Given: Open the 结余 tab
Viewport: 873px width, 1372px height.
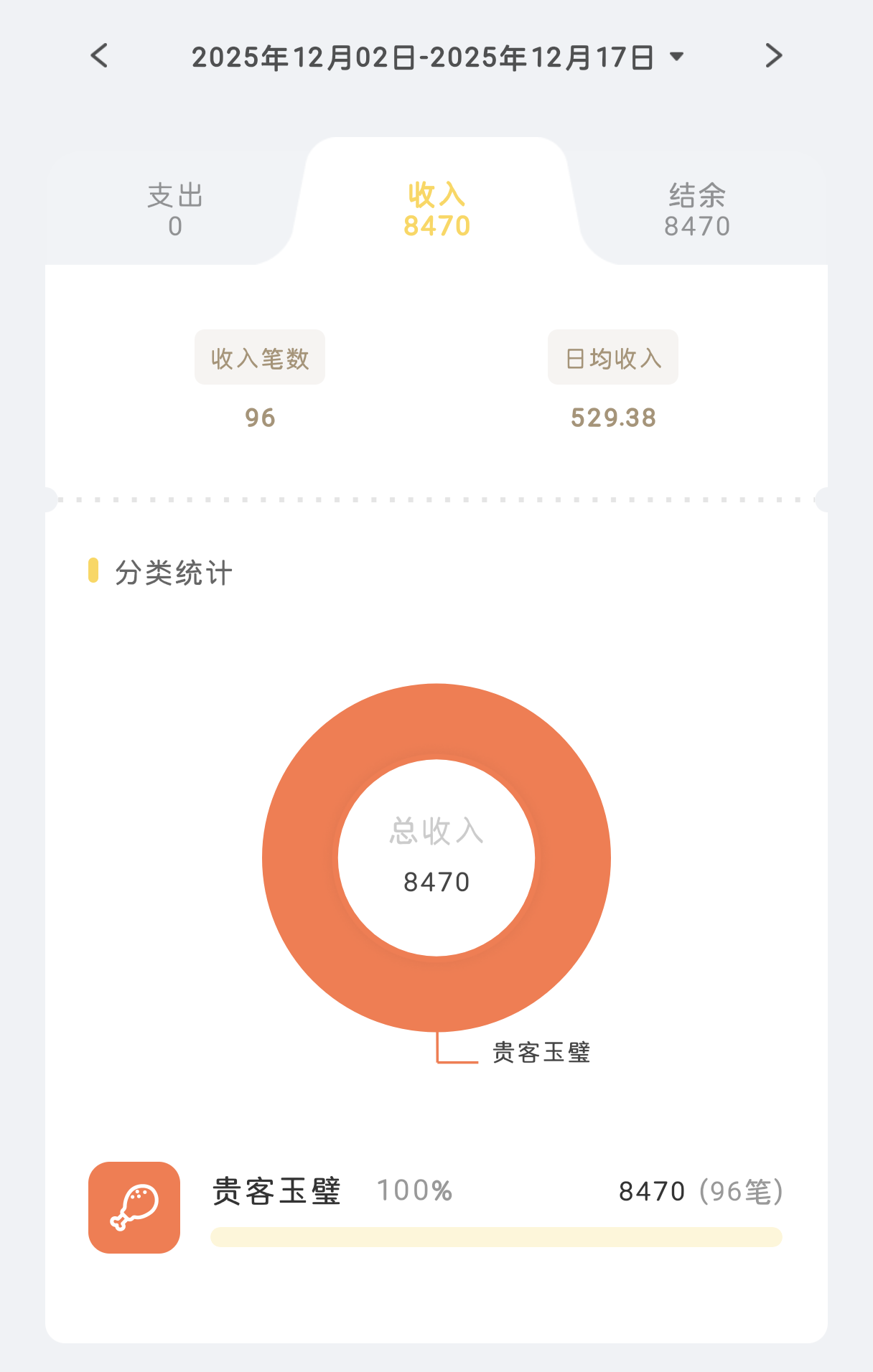Looking at the screenshot, I should [696, 209].
